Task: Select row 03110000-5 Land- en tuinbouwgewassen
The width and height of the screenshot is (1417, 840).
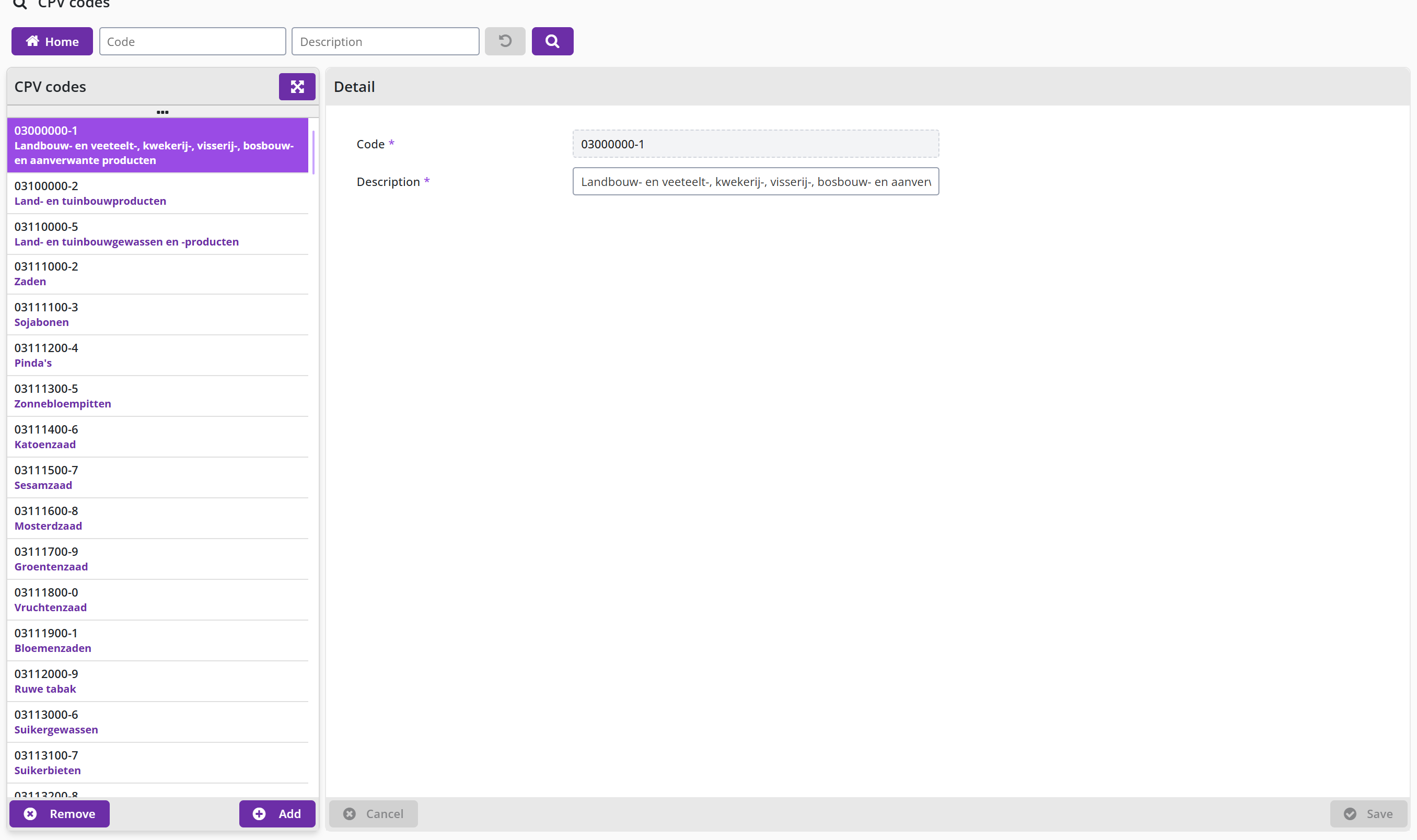Action: (157, 235)
